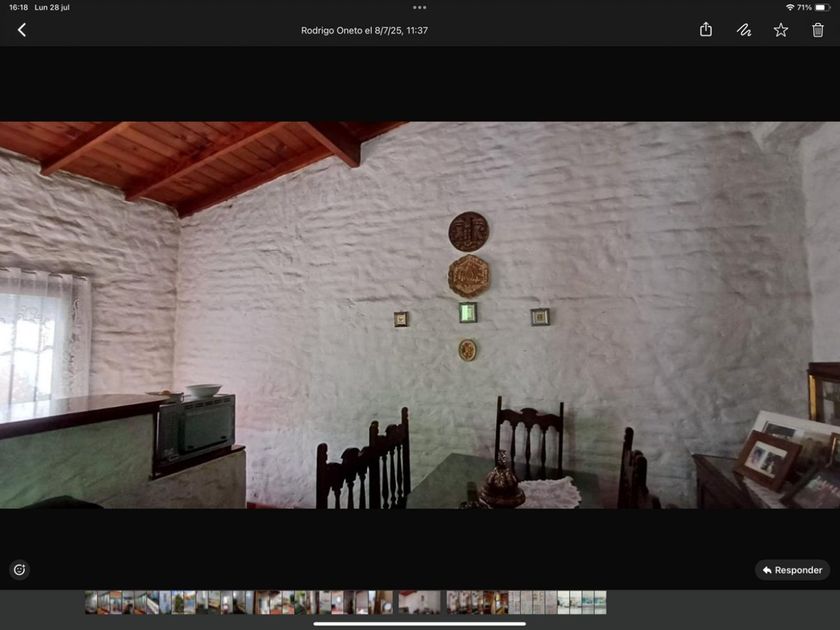The height and width of the screenshot is (630, 840).
Task: Tap the main room photo to toggle controls
Action: [x=420, y=315]
